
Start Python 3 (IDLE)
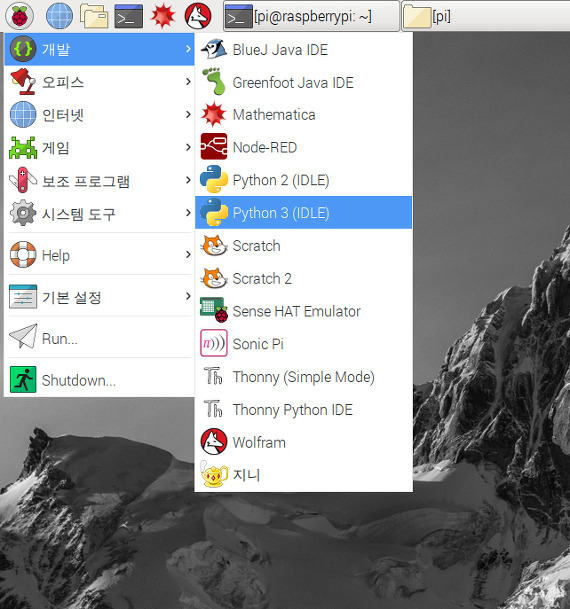click(303, 212)
